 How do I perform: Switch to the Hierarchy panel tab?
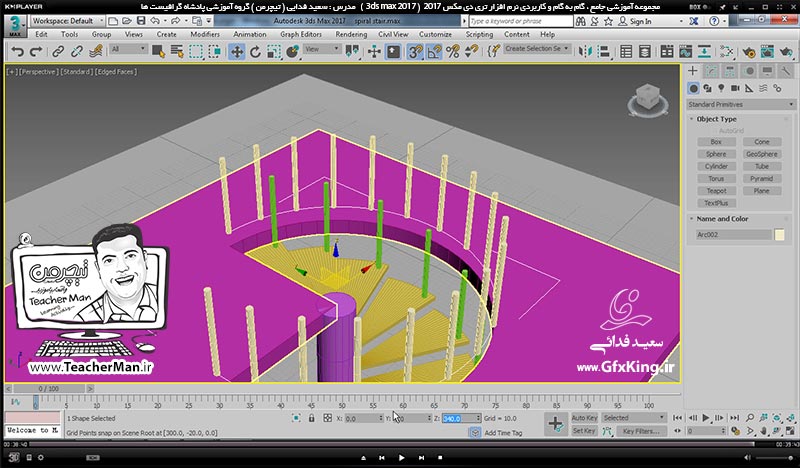[730, 71]
